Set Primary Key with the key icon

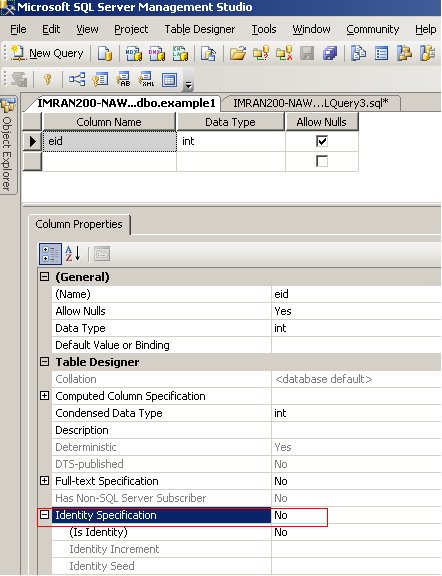[47, 79]
